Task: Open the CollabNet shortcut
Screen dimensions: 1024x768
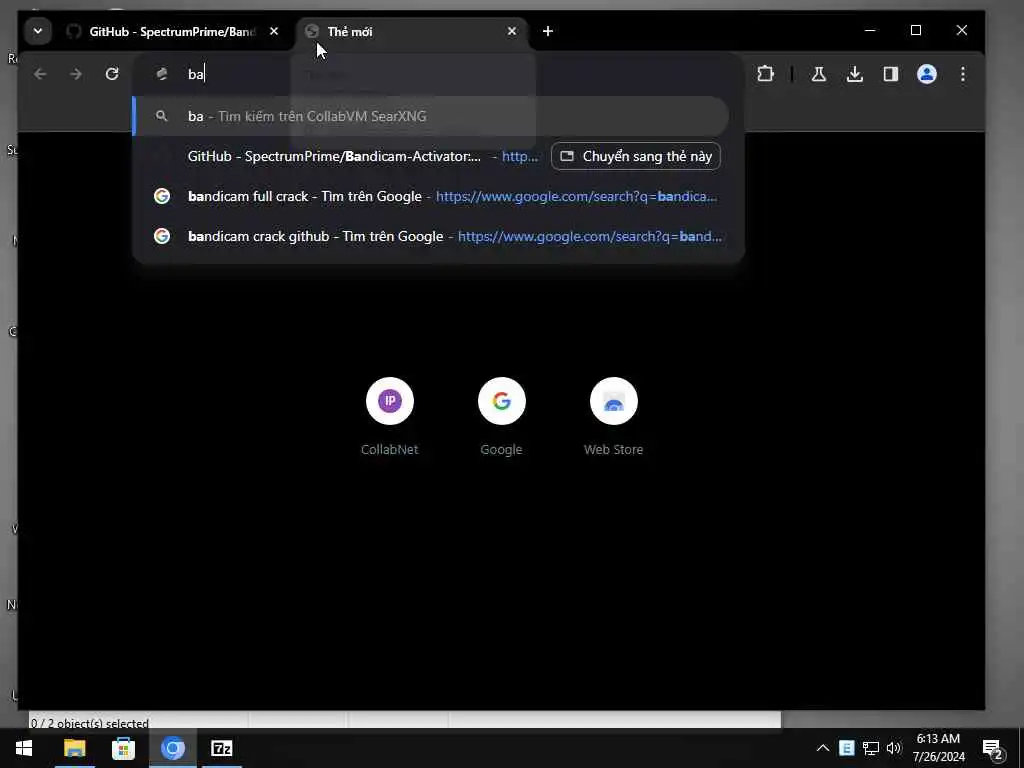Action: coord(390,416)
